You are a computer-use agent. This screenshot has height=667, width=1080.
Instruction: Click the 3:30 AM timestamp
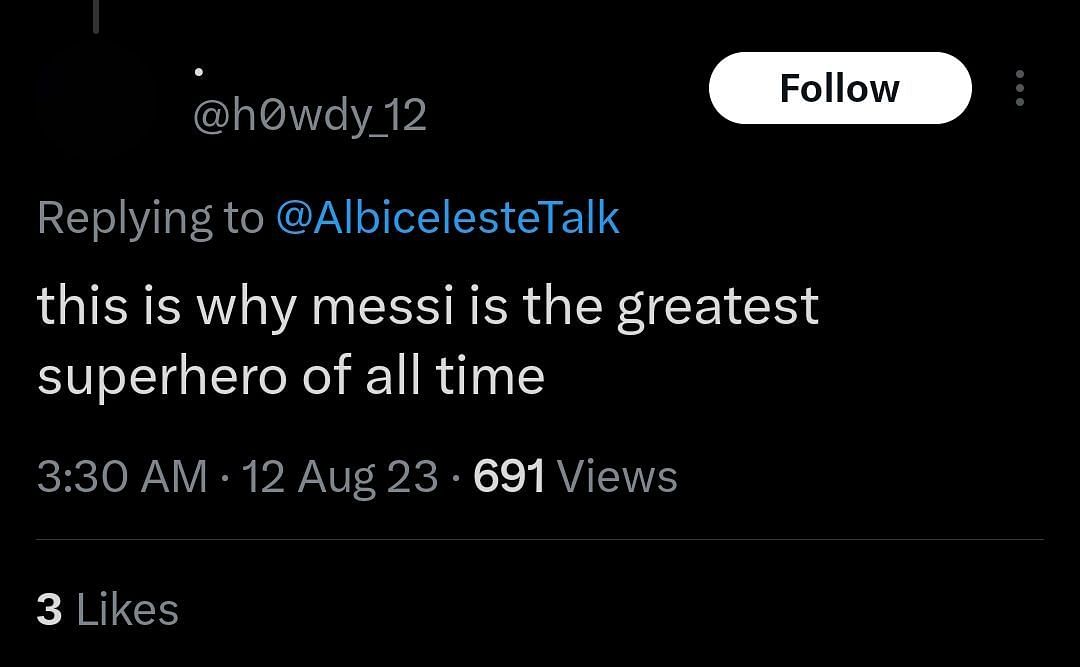point(122,477)
